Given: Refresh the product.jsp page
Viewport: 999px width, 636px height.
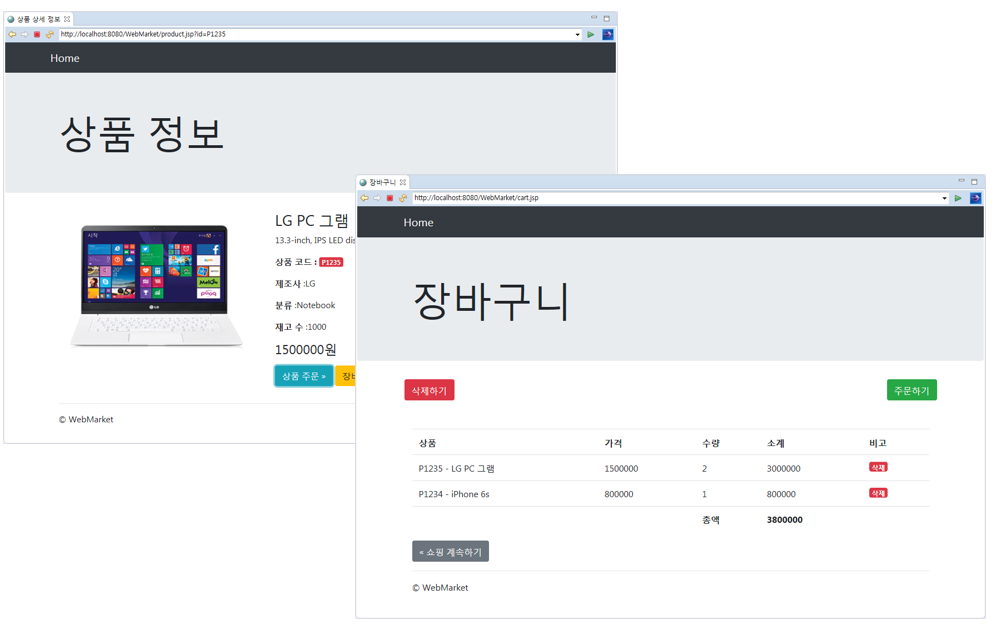Looking at the screenshot, I should coord(50,34).
